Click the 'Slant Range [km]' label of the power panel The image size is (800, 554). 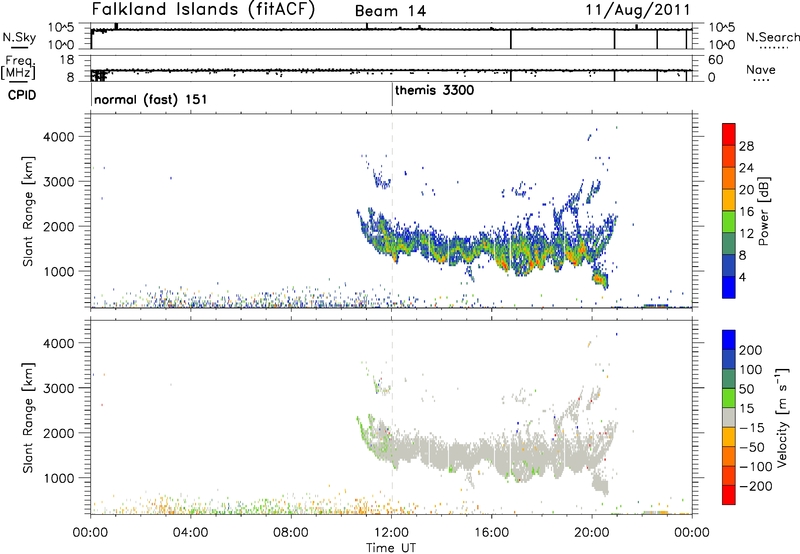pyautogui.click(x=28, y=211)
